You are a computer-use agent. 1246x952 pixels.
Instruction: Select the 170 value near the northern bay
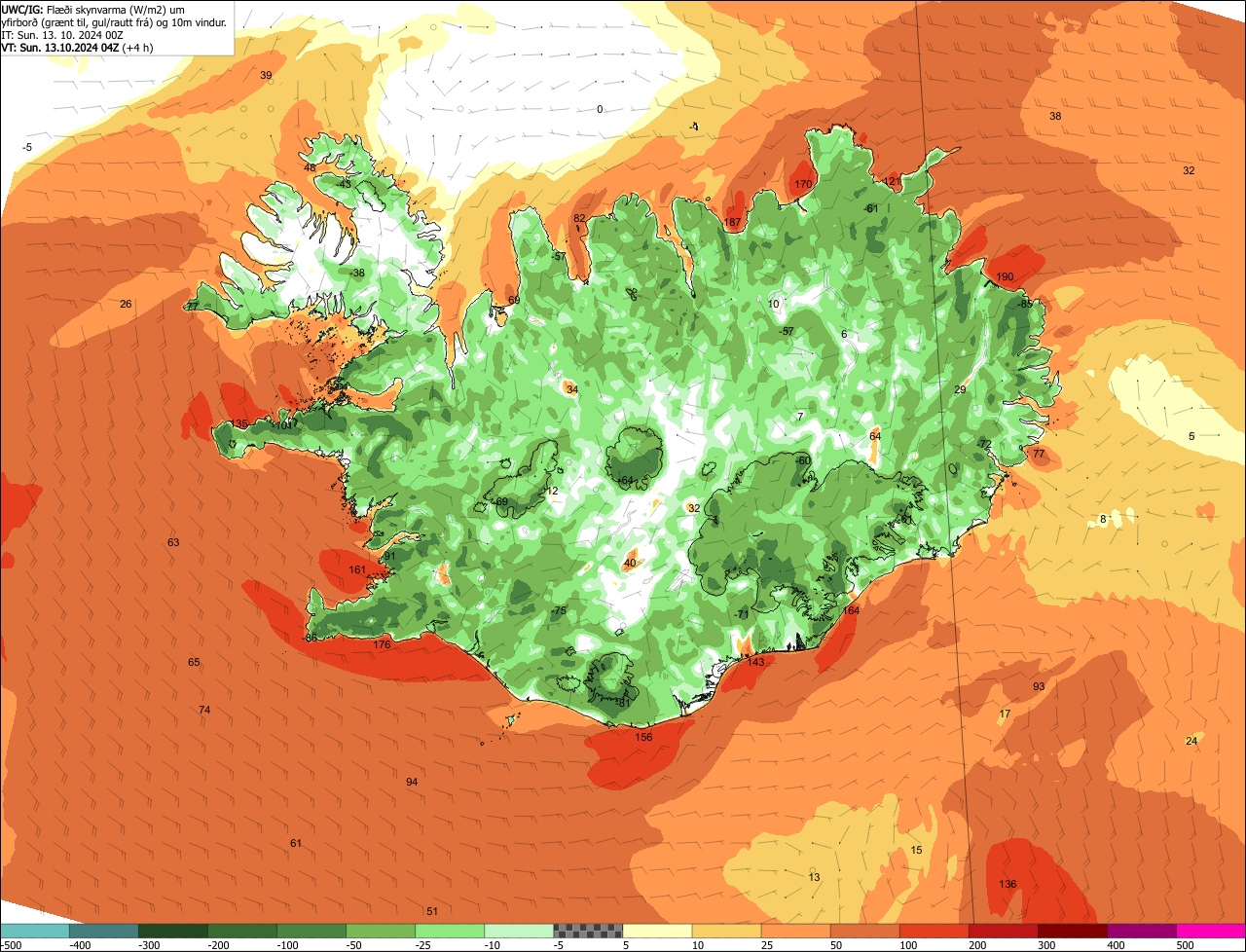803,184
